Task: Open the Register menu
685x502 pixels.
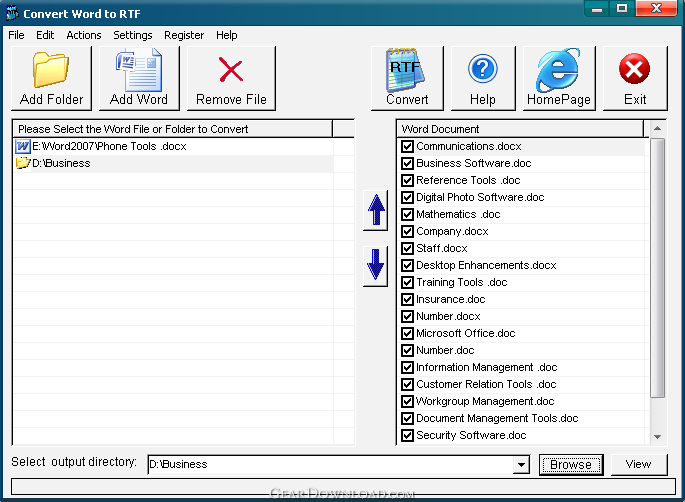Action: [184, 35]
